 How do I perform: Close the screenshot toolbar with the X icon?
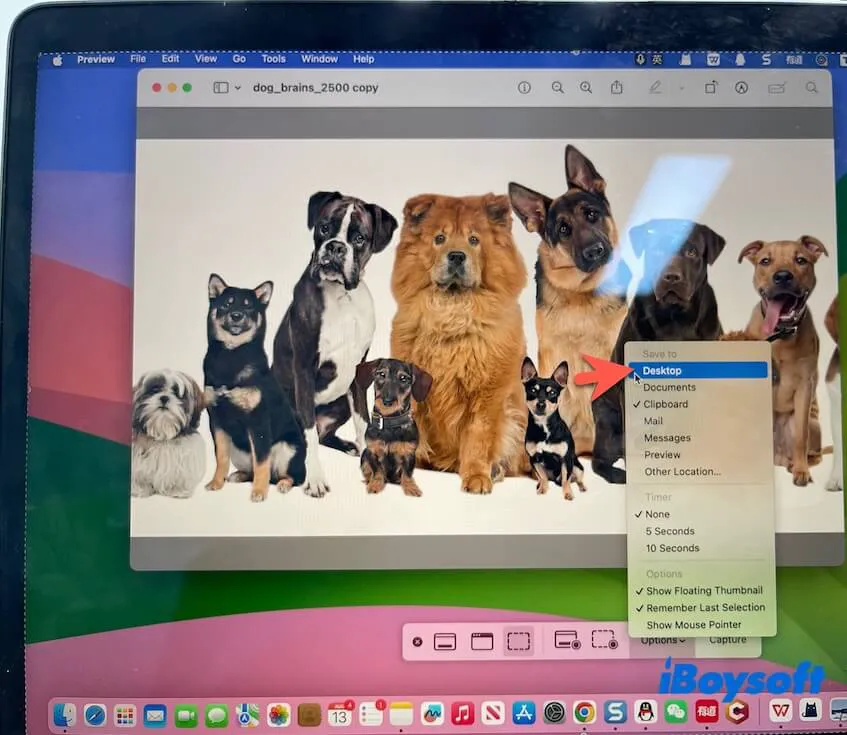(x=417, y=642)
